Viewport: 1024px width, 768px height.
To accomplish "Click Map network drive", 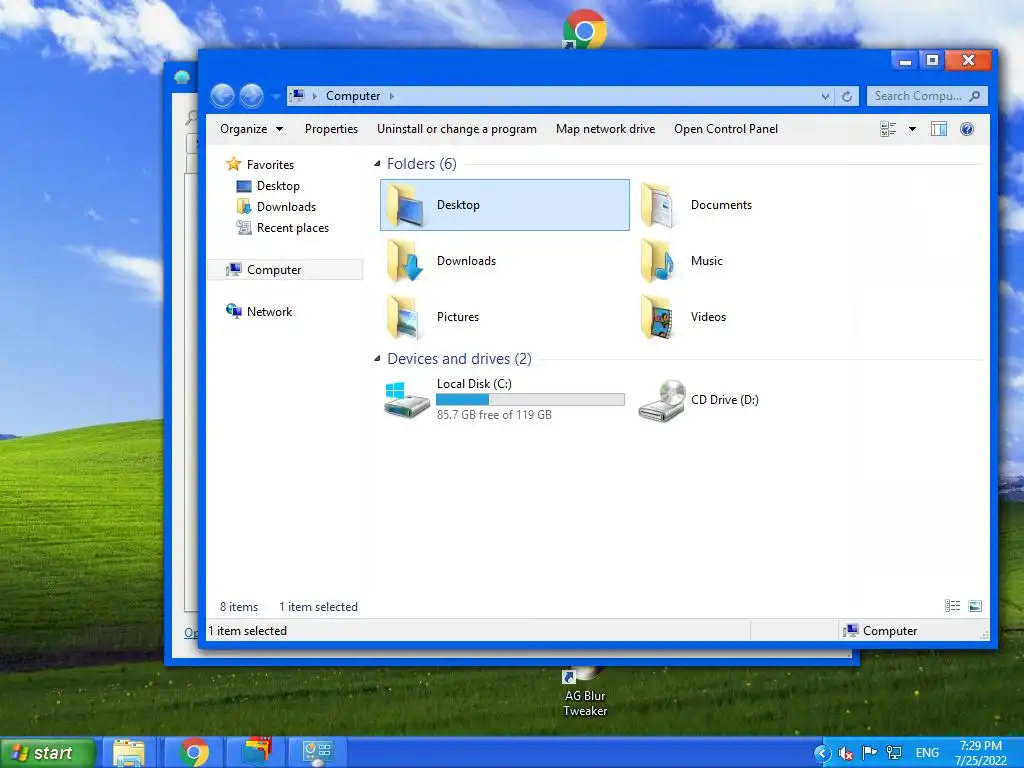I will pyautogui.click(x=605, y=129).
